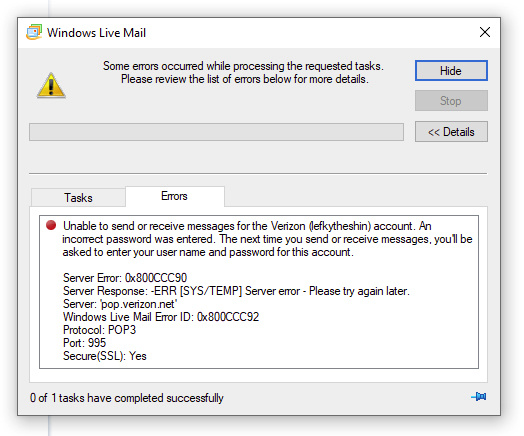Click the tasks completed successfully status text
The image size is (524, 436).
tap(127, 398)
